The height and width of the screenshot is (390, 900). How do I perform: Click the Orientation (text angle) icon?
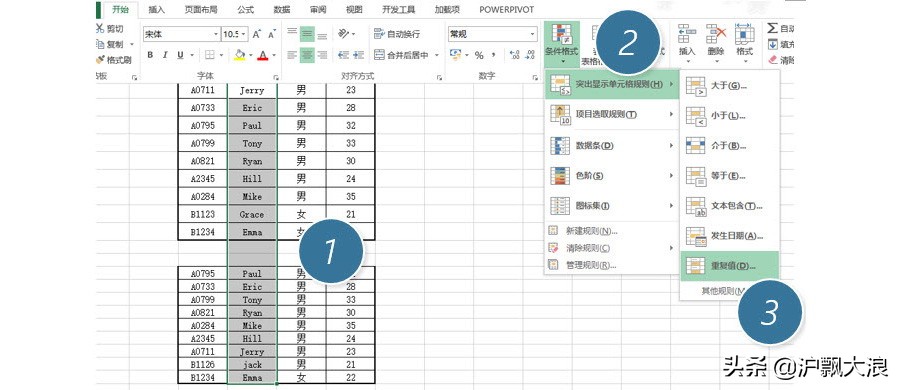(344, 34)
